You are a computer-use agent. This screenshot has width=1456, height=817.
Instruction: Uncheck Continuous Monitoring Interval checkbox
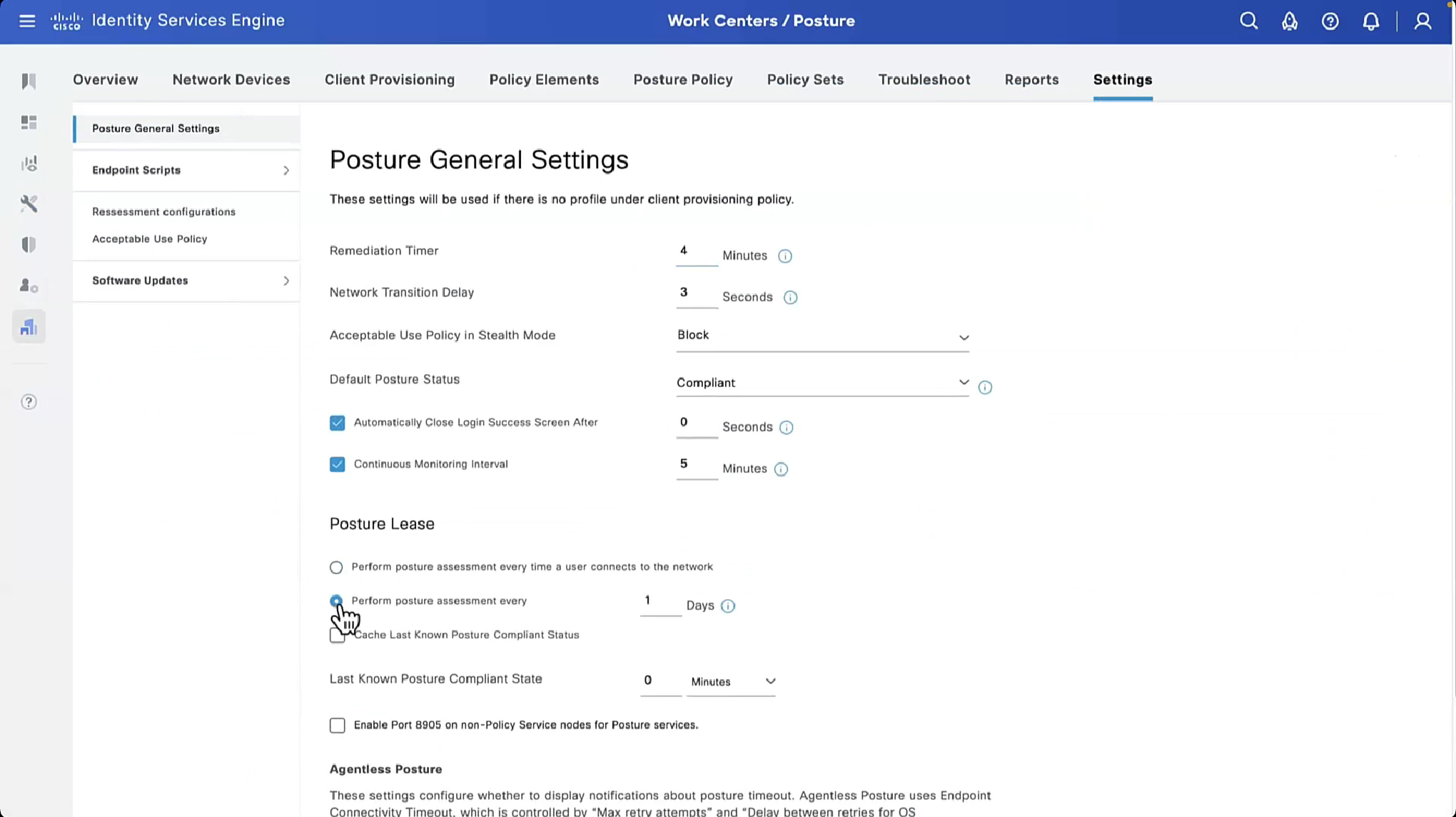(337, 464)
